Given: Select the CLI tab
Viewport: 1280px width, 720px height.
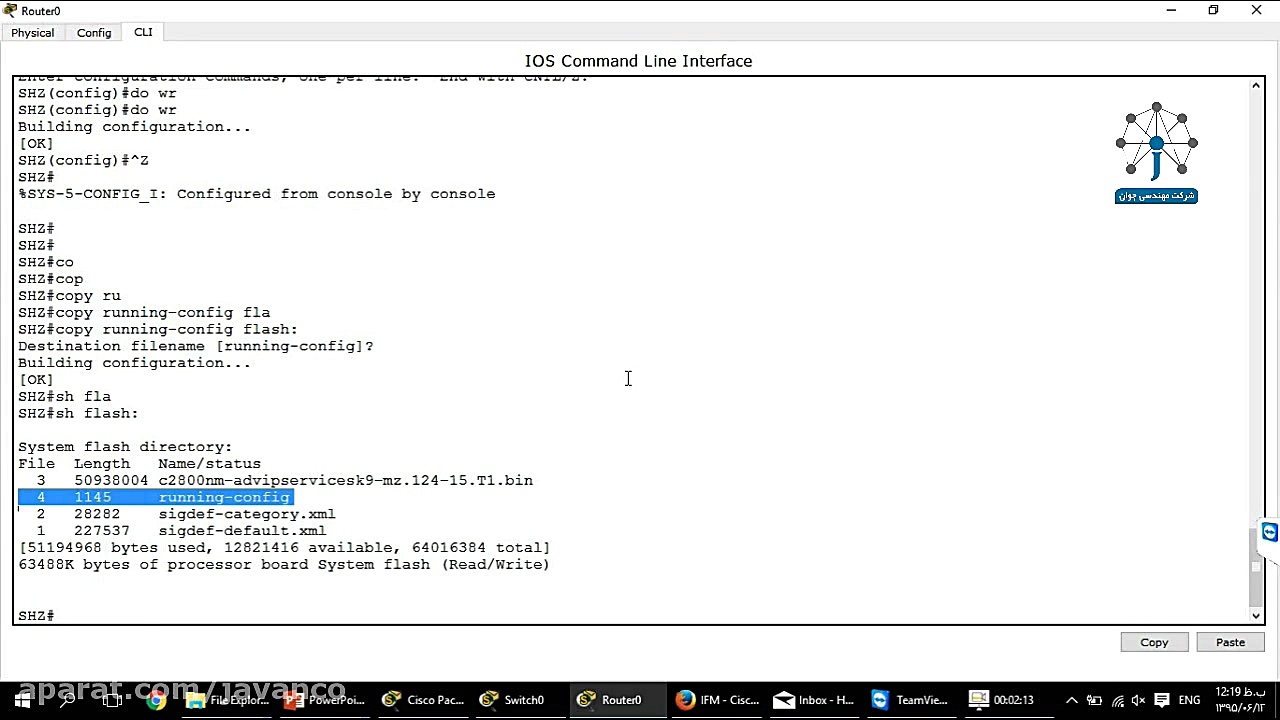Looking at the screenshot, I should (x=143, y=32).
